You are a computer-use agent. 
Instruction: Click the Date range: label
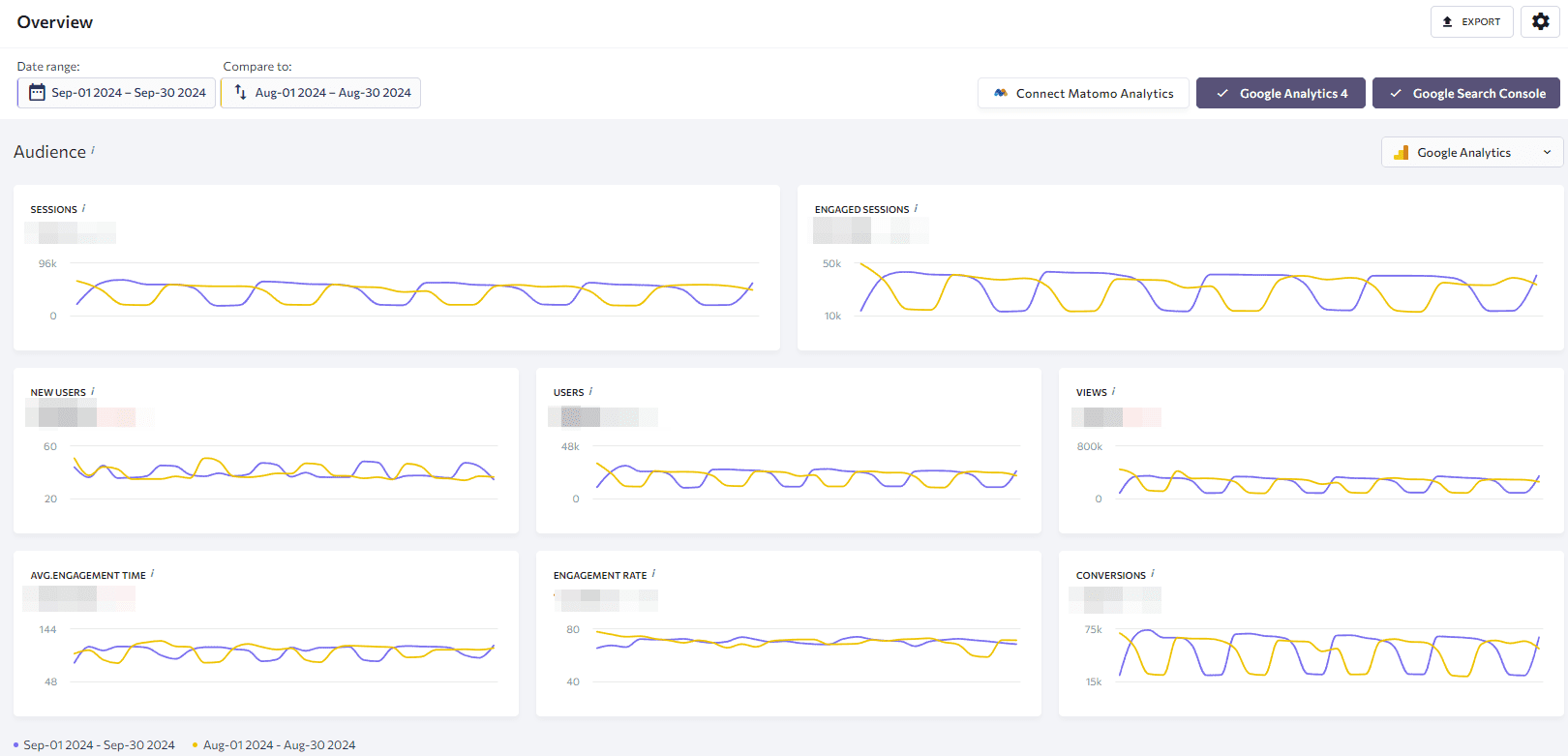click(x=48, y=67)
